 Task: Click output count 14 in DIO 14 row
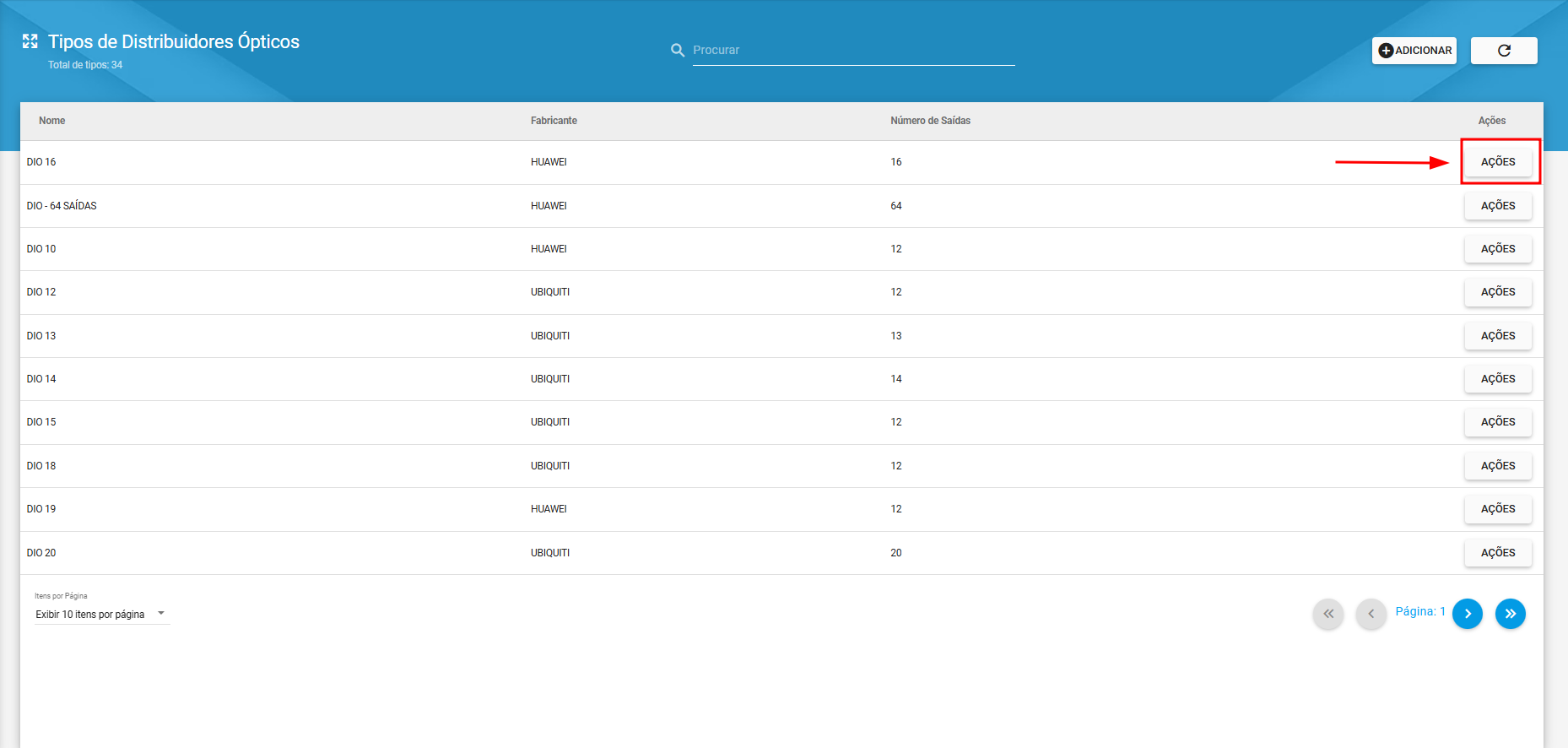pos(896,379)
